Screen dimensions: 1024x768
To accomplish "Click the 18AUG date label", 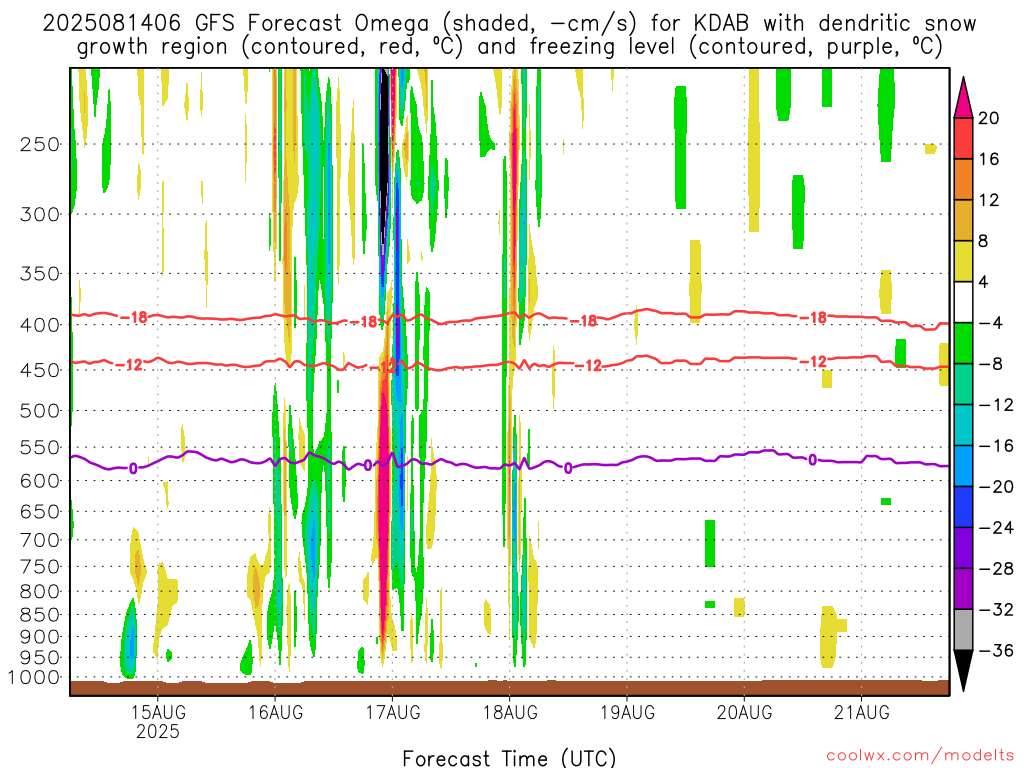I will tap(509, 712).
